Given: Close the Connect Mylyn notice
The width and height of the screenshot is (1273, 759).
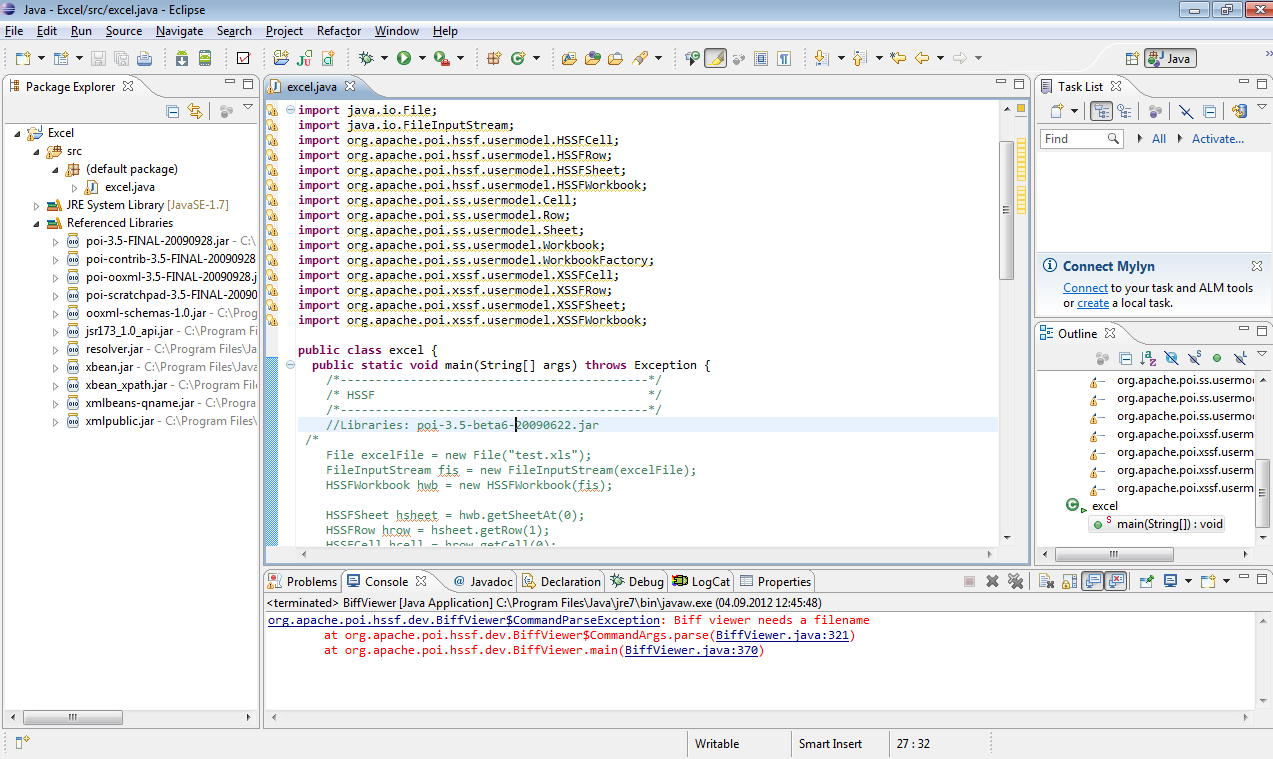Looking at the screenshot, I should click(x=1257, y=266).
